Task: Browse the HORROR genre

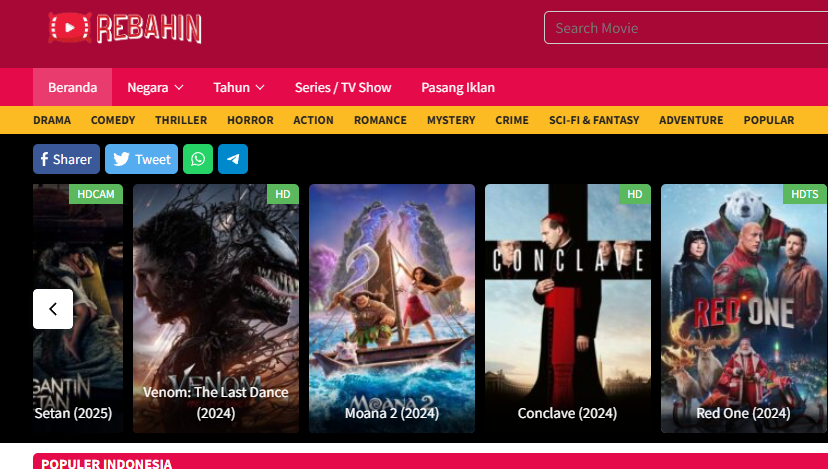Action: (250, 120)
